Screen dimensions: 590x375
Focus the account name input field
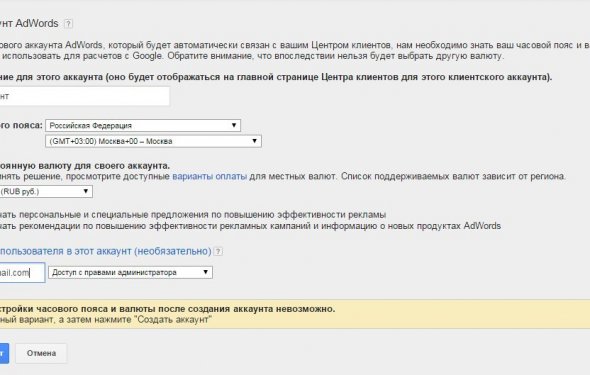(x=84, y=96)
